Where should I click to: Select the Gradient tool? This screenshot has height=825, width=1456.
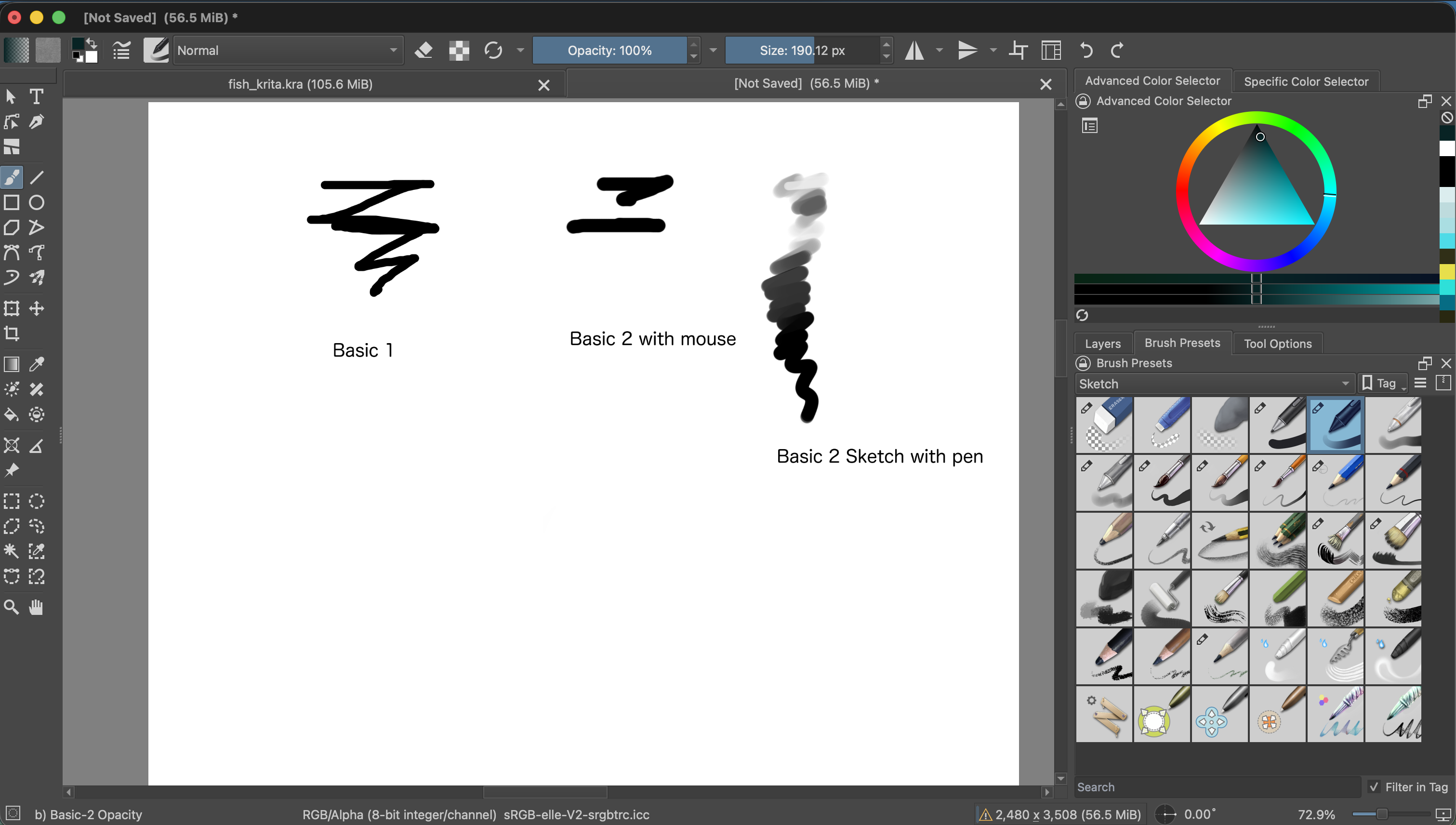12,364
